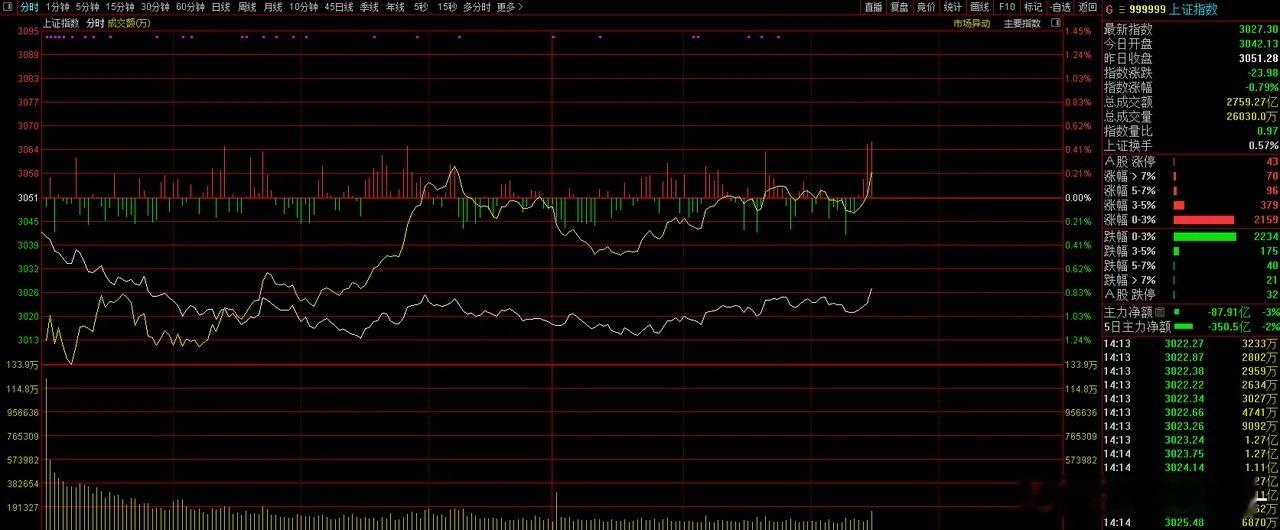Click the 0.00% axis label
The image size is (1280, 530).
tap(1079, 197)
